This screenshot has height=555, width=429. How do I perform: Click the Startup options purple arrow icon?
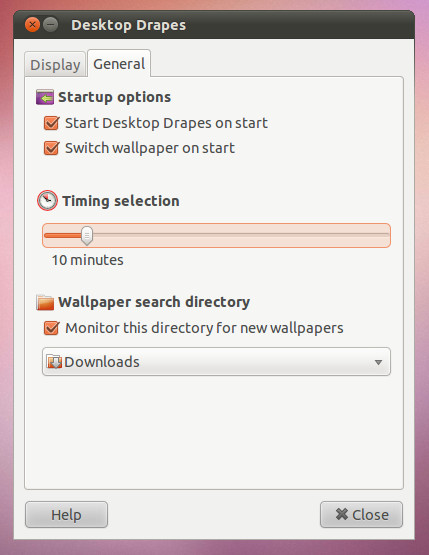point(45,97)
